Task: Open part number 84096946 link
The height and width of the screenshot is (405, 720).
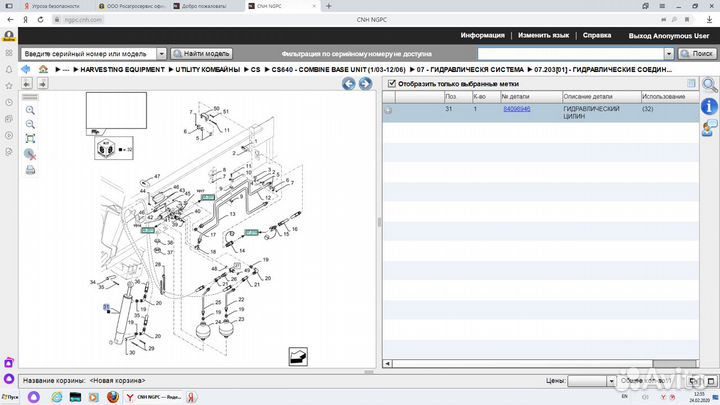Action: [x=516, y=108]
